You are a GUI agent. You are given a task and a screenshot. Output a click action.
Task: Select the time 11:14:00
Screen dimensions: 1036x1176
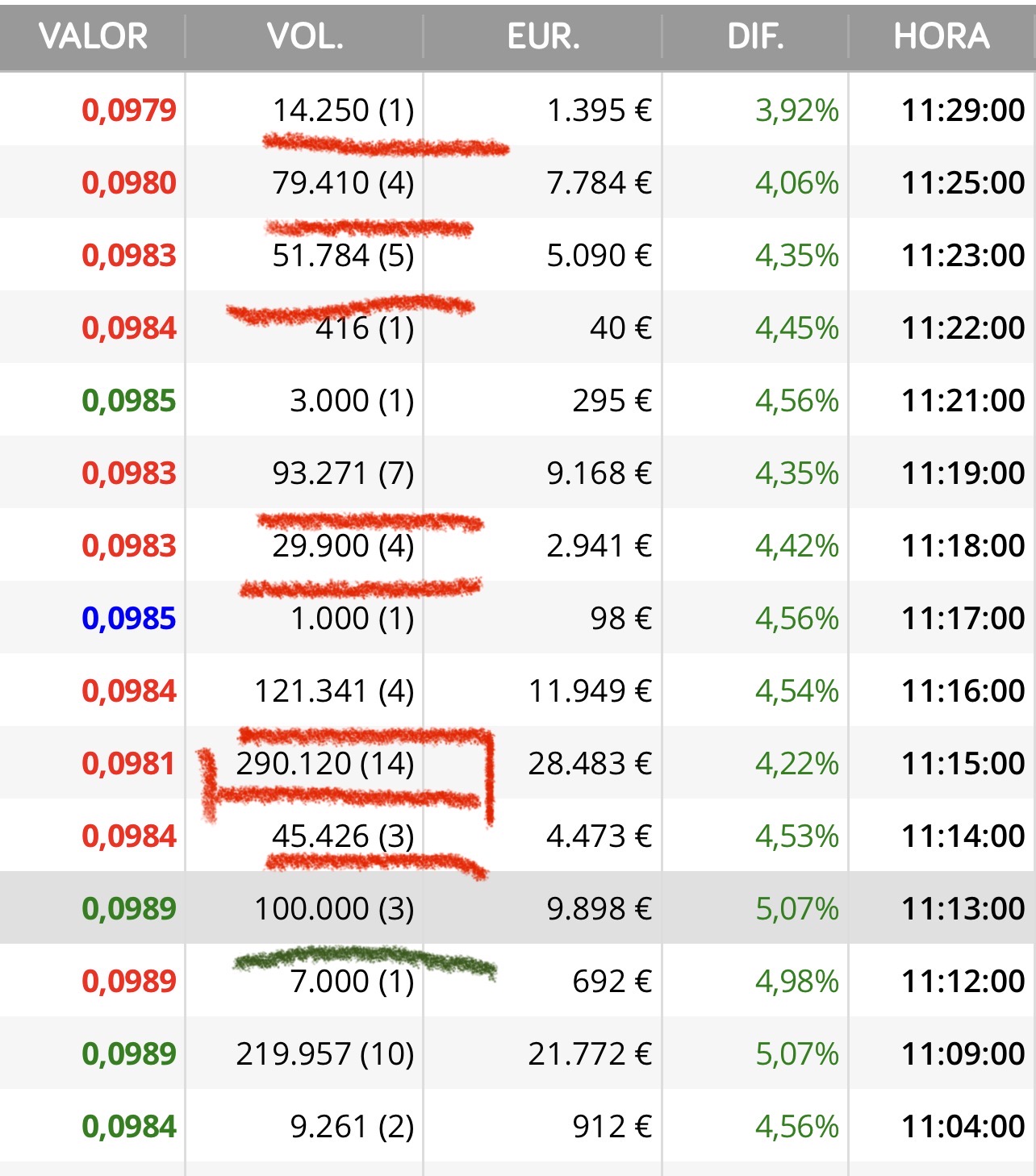[x=963, y=836]
